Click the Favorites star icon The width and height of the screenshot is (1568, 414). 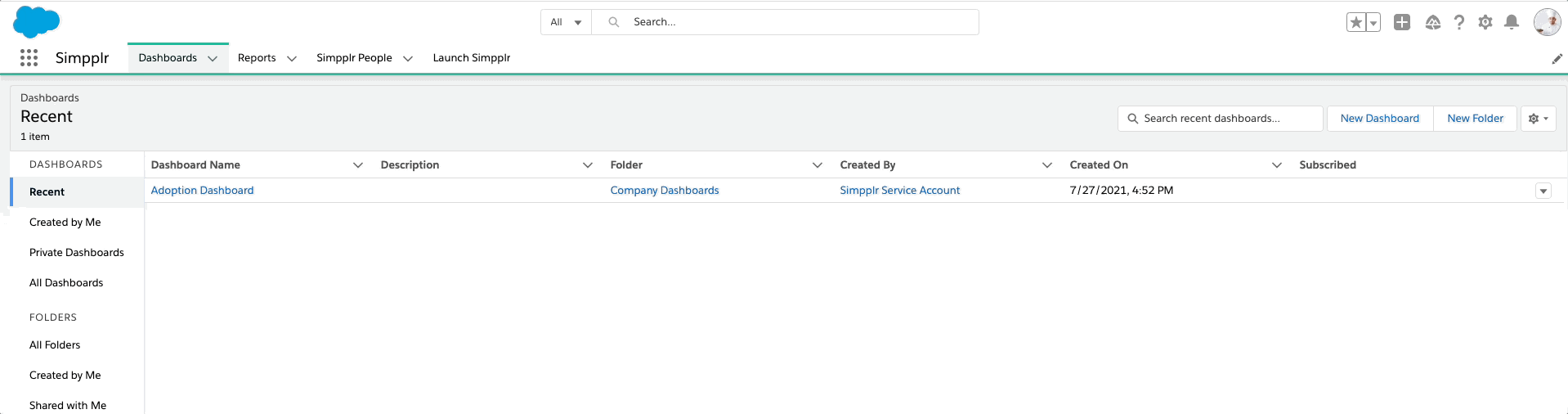[x=1356, y=22]
